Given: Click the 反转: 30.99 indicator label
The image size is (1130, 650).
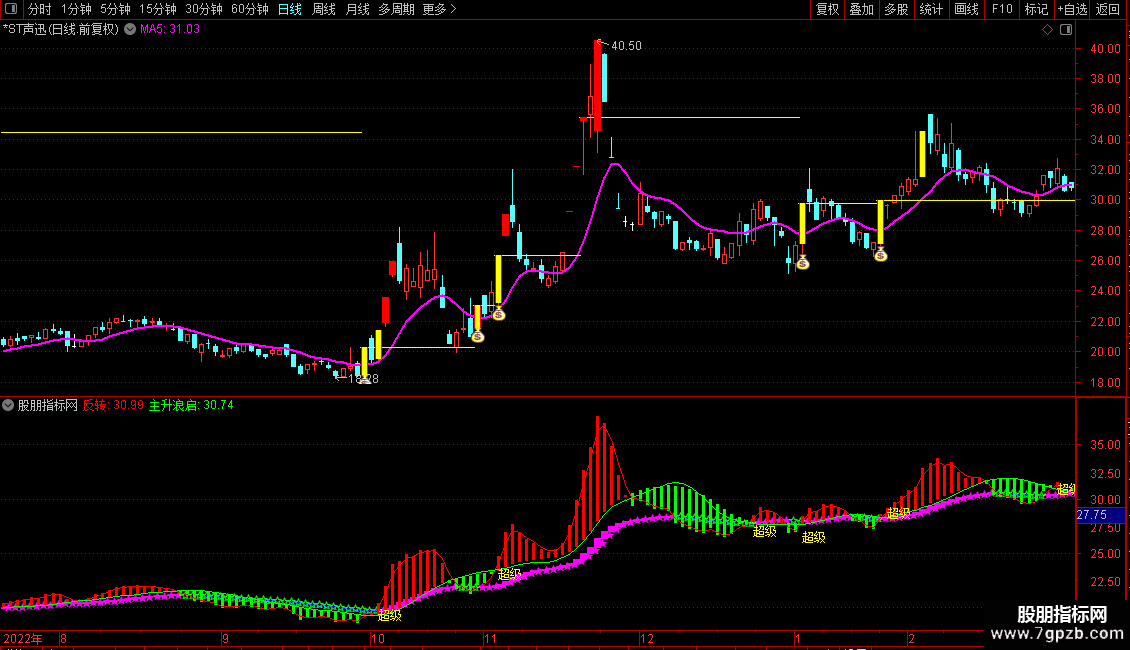Looking at the screenshot, I should tap(113, 406).
